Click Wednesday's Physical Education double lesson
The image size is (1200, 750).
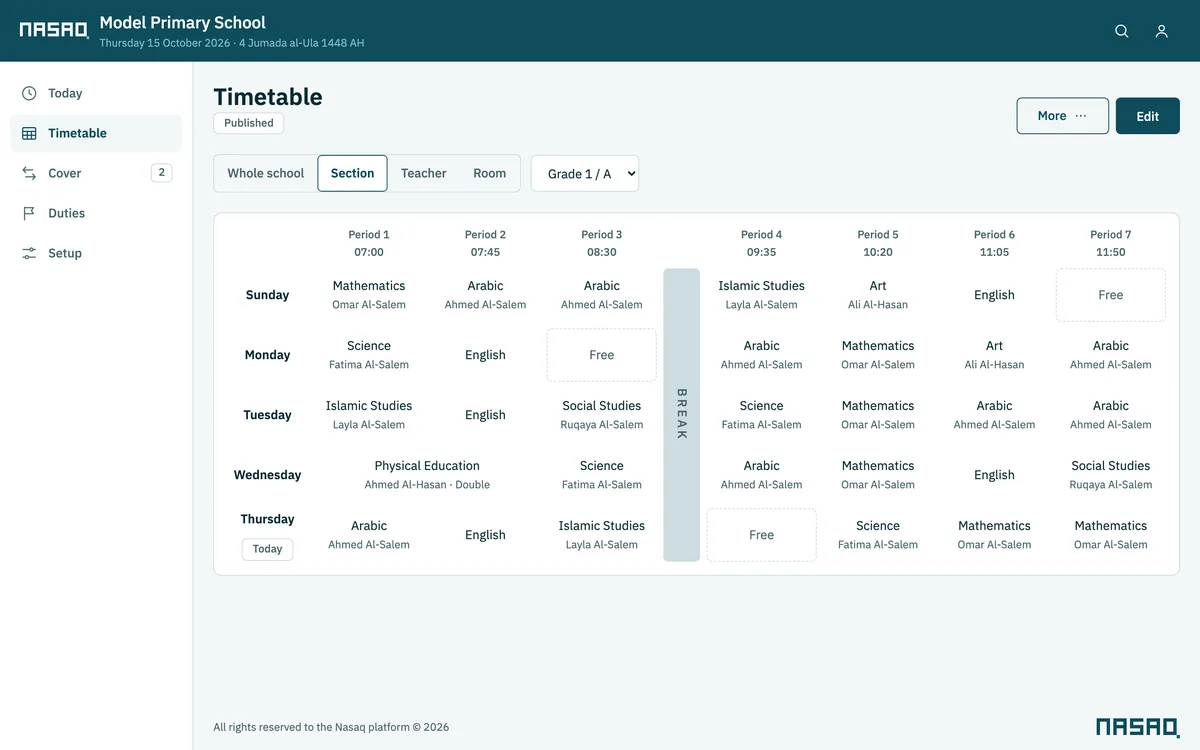427,475
